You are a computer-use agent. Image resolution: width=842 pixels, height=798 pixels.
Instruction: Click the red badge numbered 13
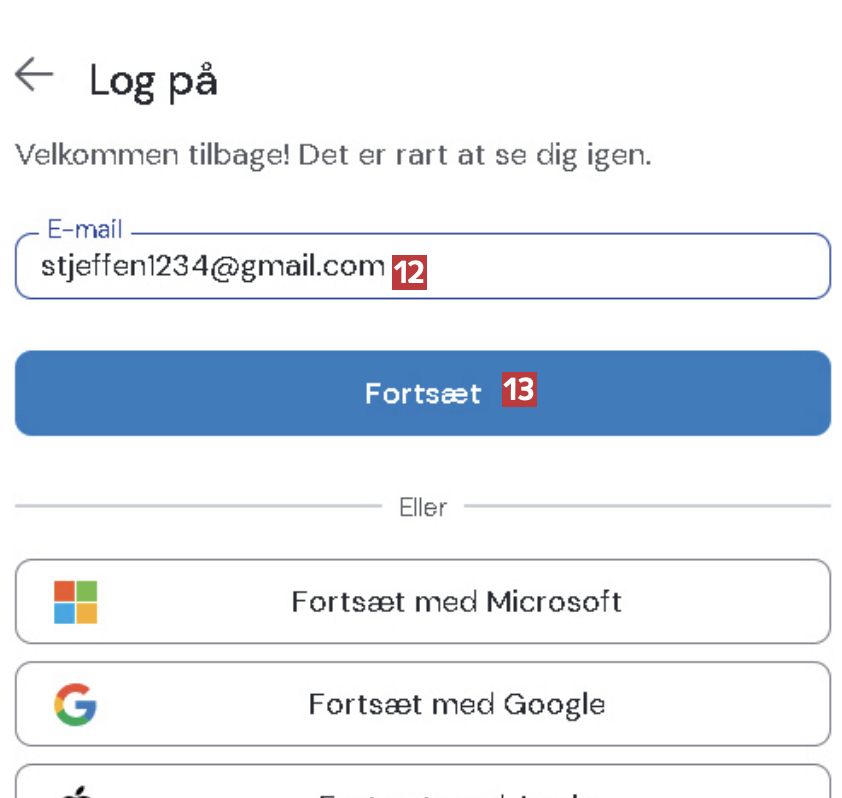tap(519, 391)
